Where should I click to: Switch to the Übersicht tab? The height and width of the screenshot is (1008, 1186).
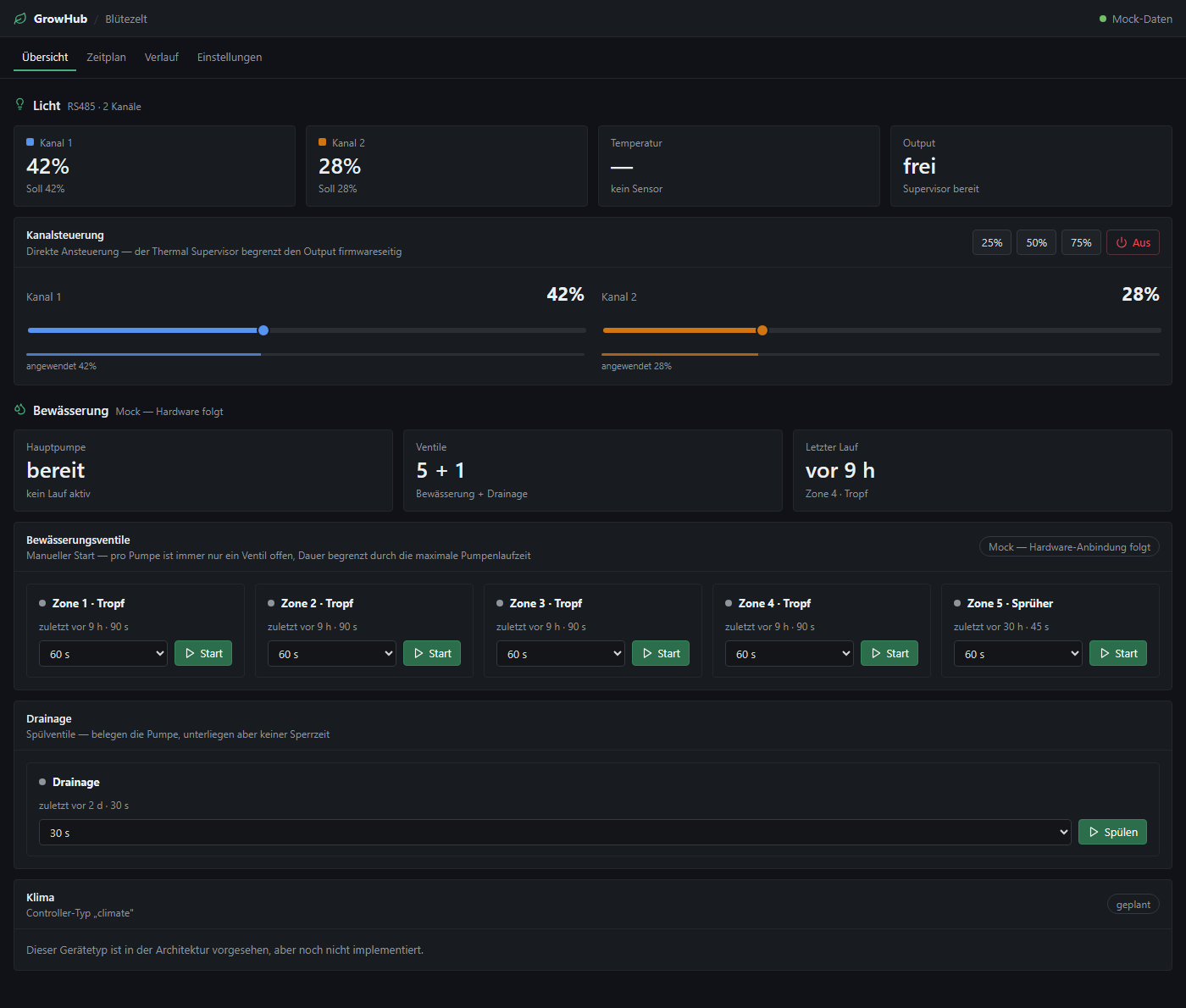[45, 58]
